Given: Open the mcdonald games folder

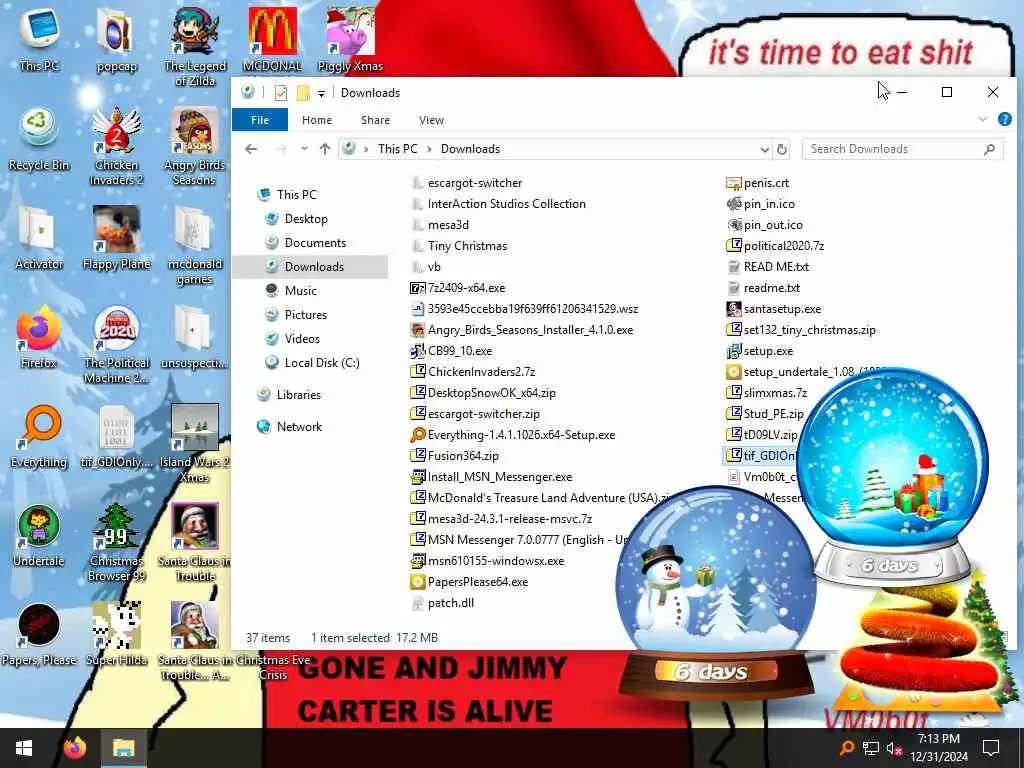Looking at the screenshot, I should click(x=195, y=246).
